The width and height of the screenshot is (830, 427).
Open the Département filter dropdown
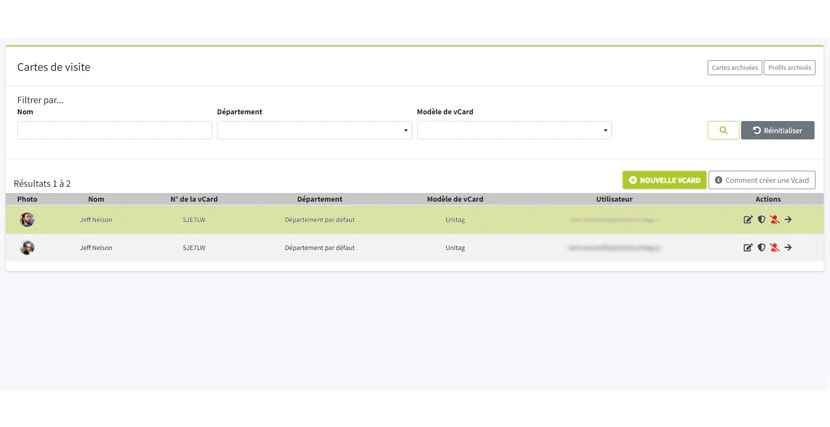[314, 130]
